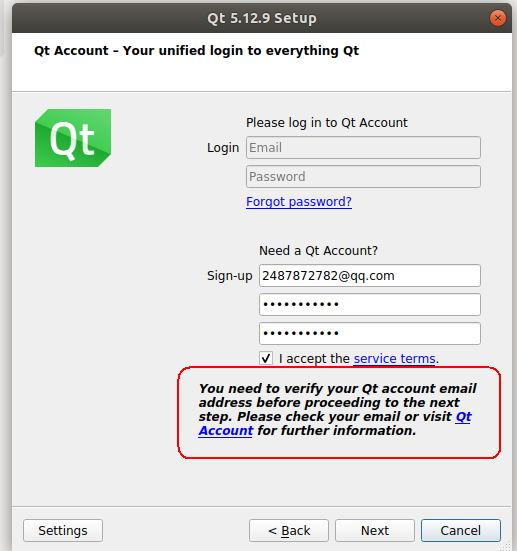This screenshot has height=551, width=517.
Task: Click the Qt Account header heading text
Action: [x=196, y=51]
